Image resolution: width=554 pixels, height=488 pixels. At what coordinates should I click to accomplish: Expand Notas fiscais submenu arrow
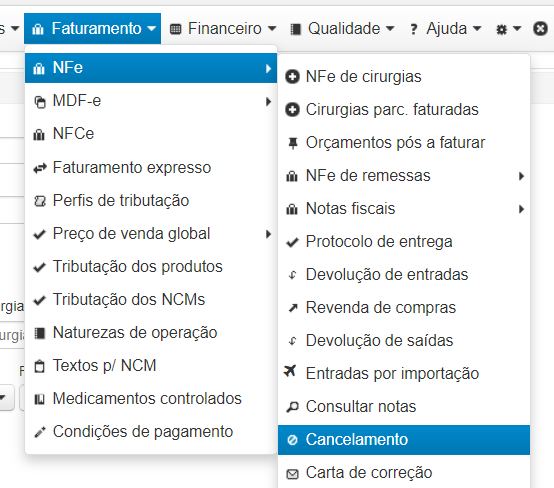(x=521, y=209)
